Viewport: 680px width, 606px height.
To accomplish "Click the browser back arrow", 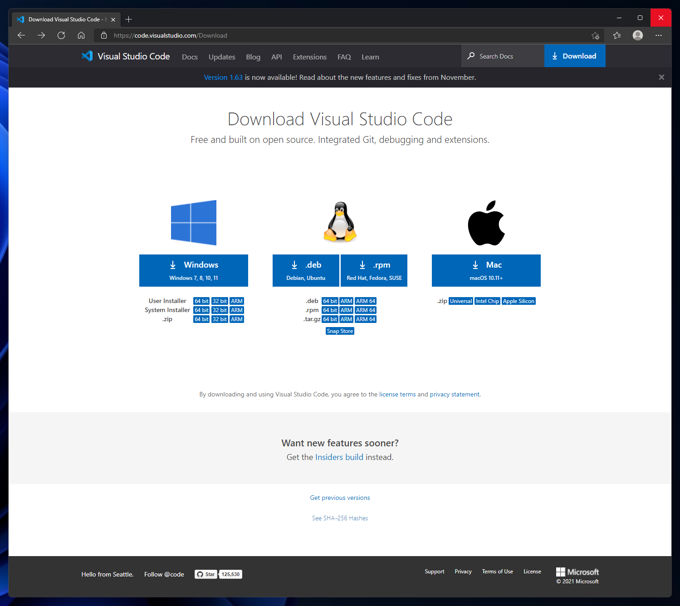I will tap(21, 36).
